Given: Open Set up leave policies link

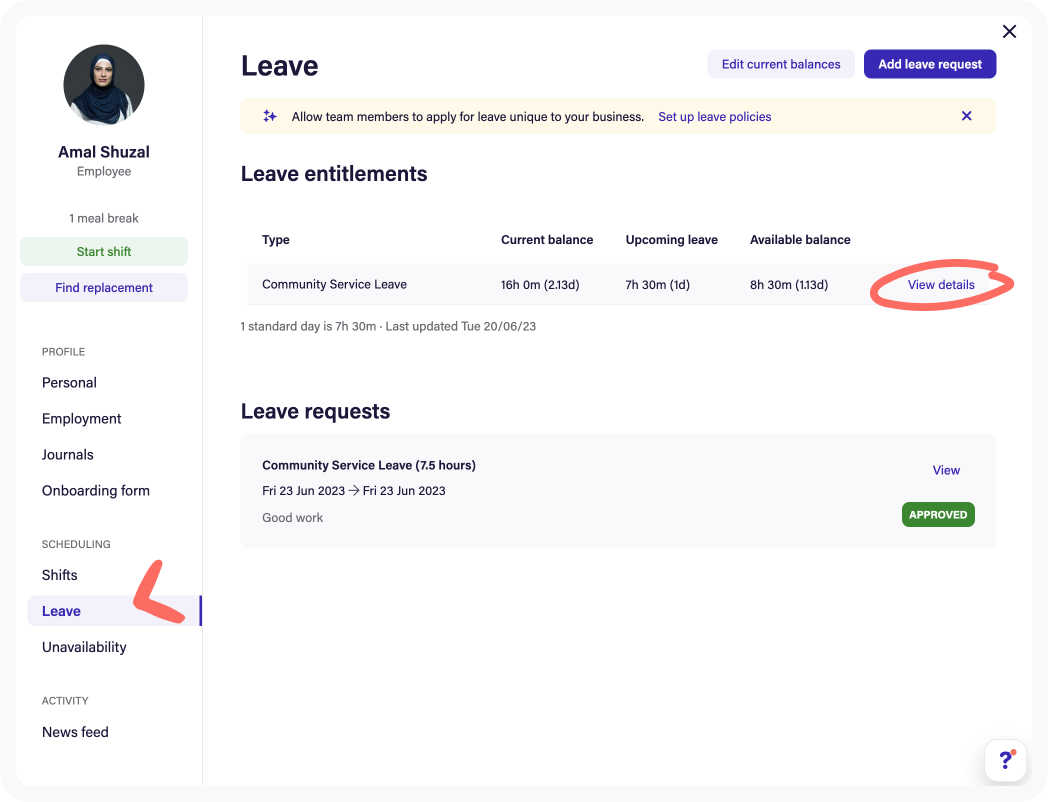Looking at the screenshot, I should click(714, 116).
